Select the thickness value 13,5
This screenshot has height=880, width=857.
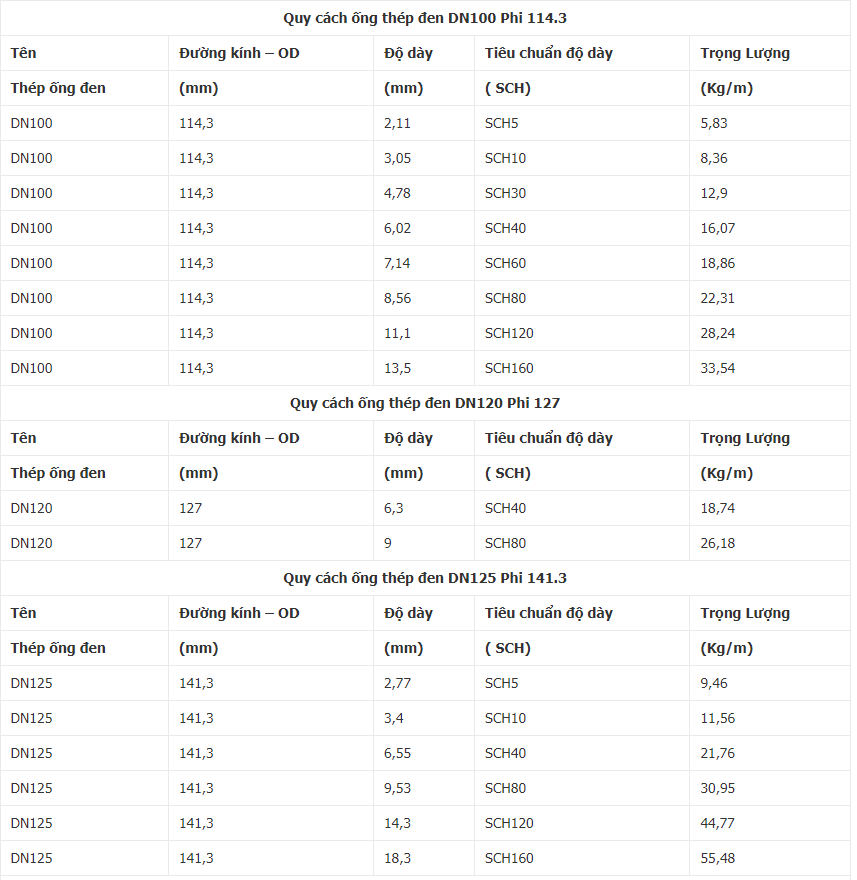point(398,368)
